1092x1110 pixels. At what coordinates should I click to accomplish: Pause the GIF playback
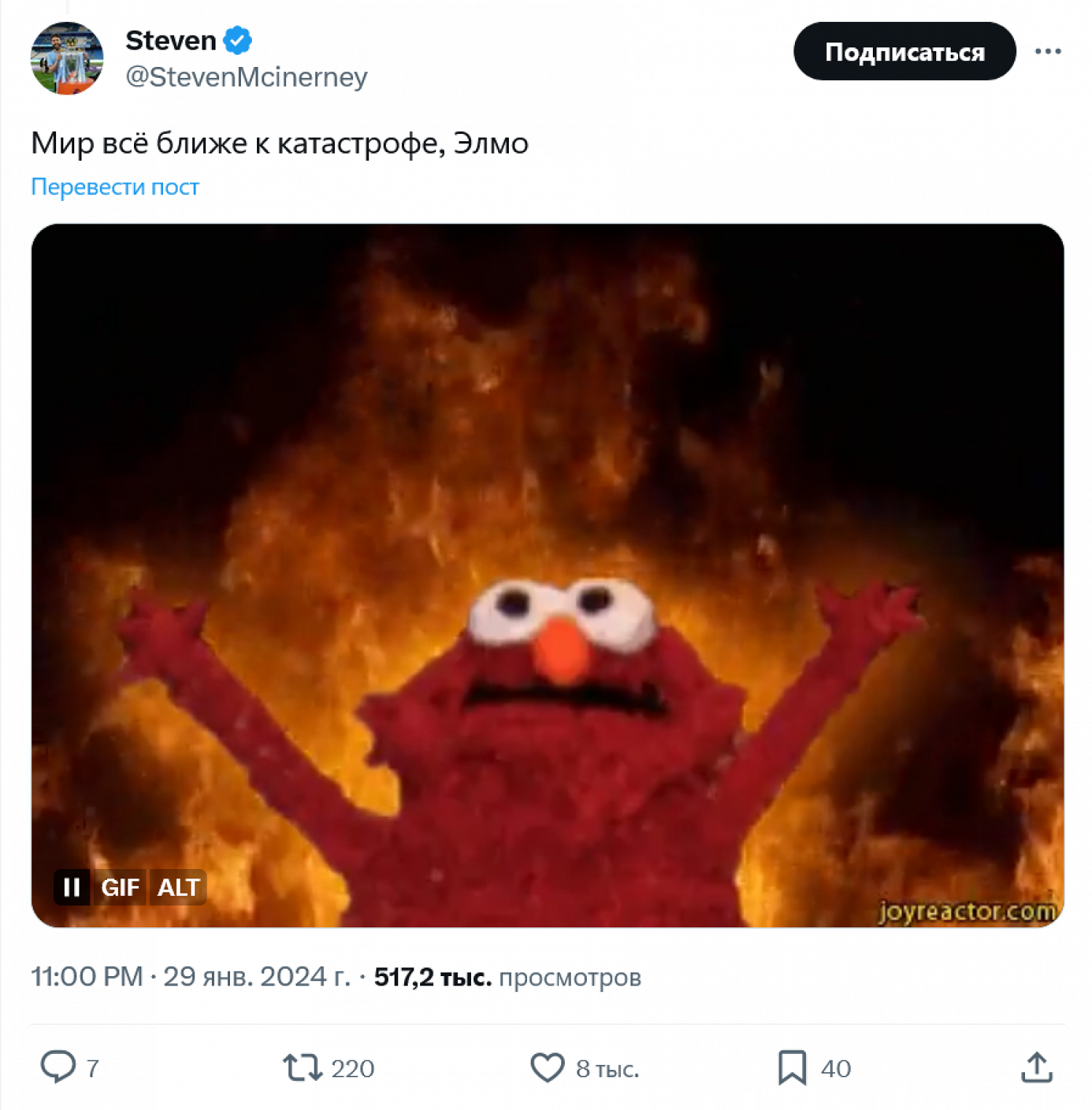tap(72, 887)
